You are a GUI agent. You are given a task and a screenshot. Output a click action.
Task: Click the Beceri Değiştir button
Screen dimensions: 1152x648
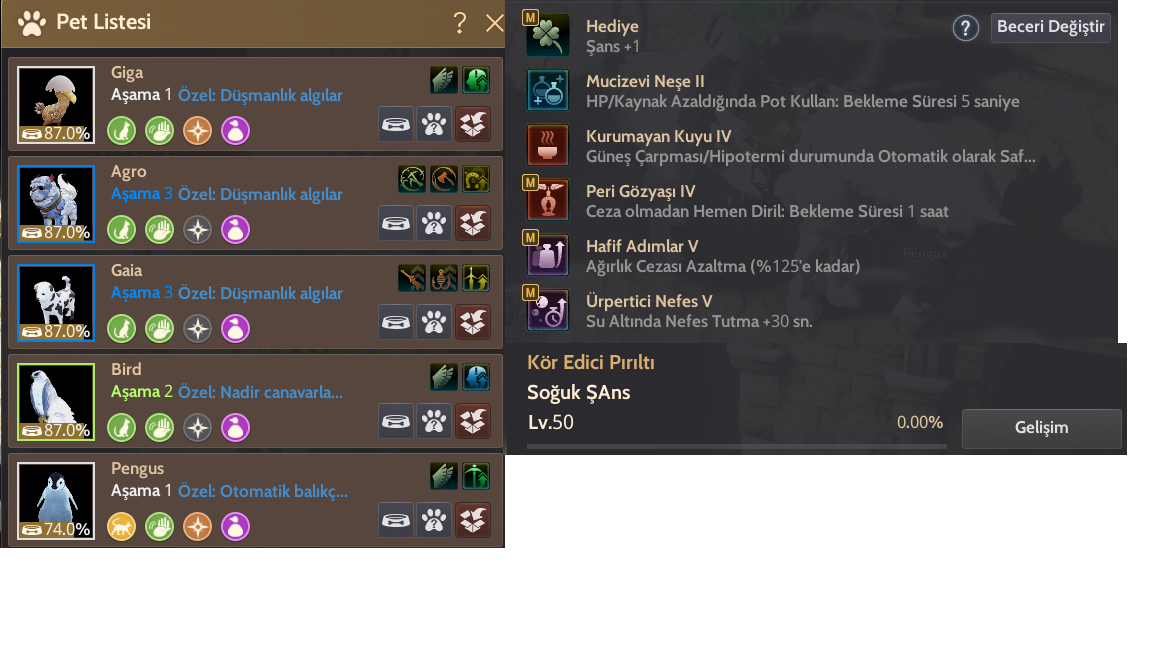(x=1051, y=27)
